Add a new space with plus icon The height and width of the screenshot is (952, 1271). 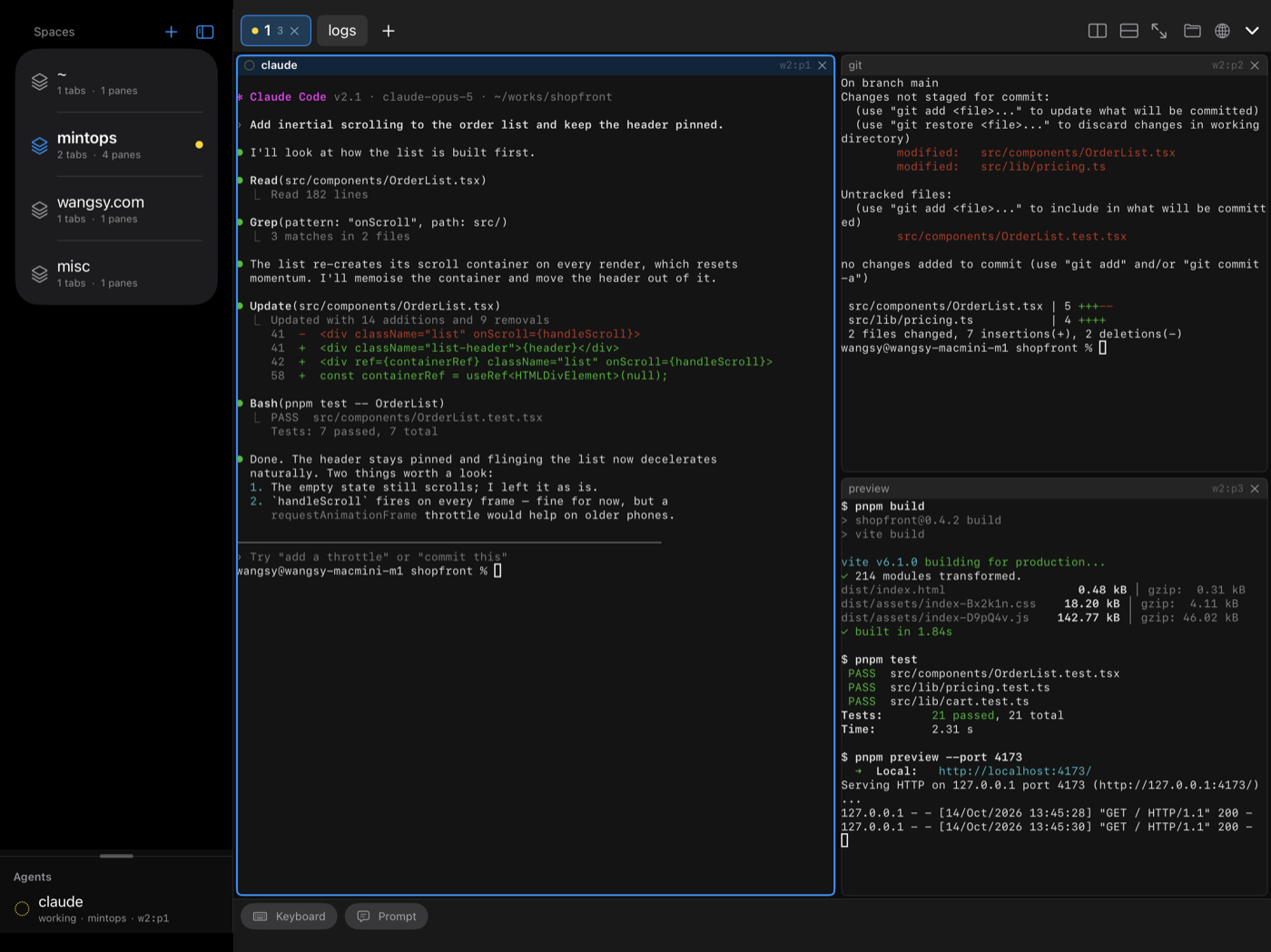coord(171,32)
